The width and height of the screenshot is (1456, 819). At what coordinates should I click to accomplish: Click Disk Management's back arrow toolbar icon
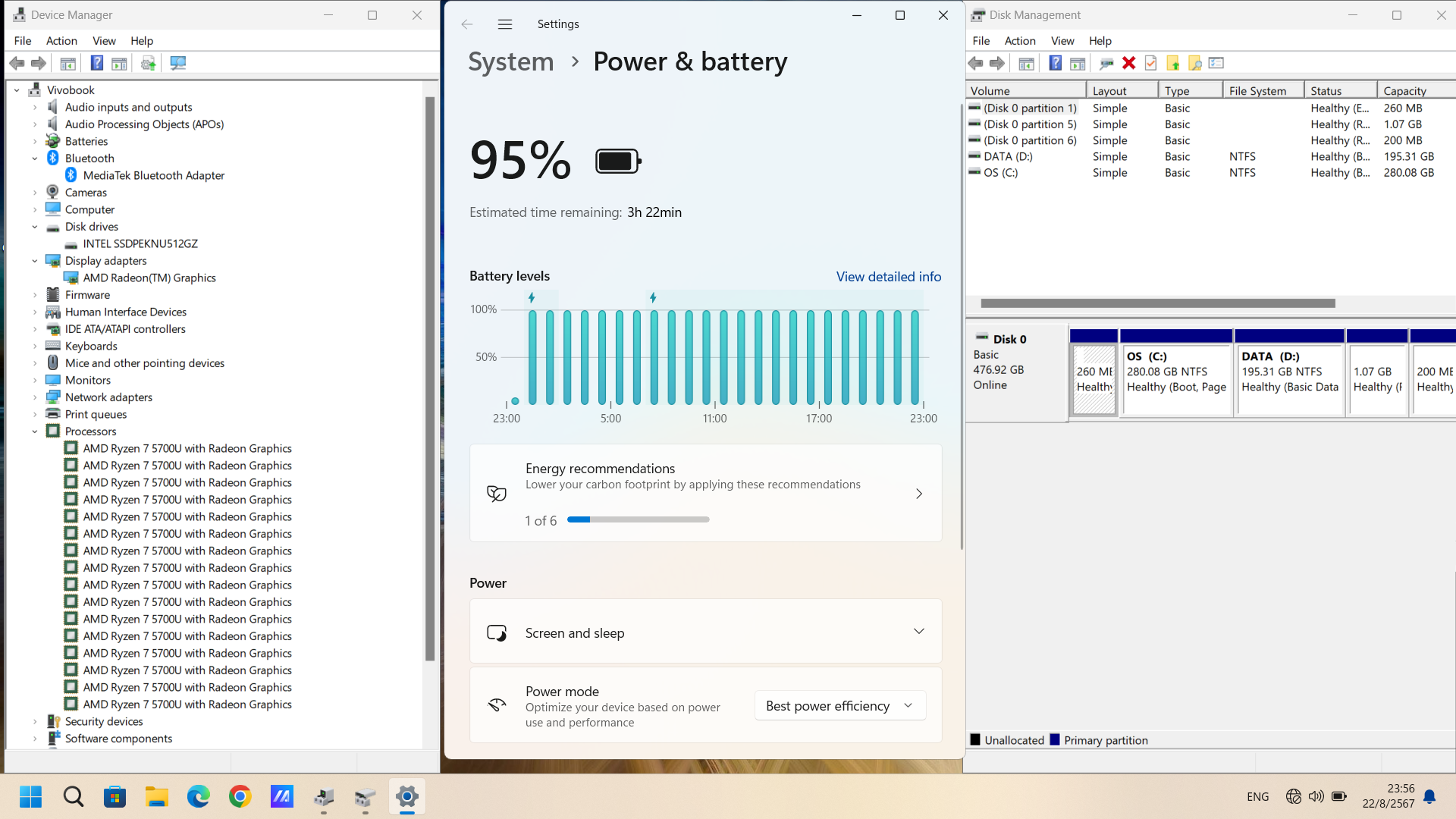[975, 64]
